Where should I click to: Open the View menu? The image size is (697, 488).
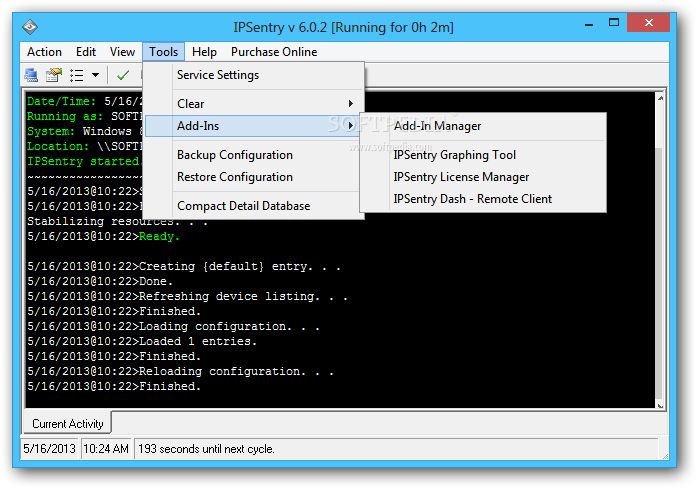click(122, 52)
